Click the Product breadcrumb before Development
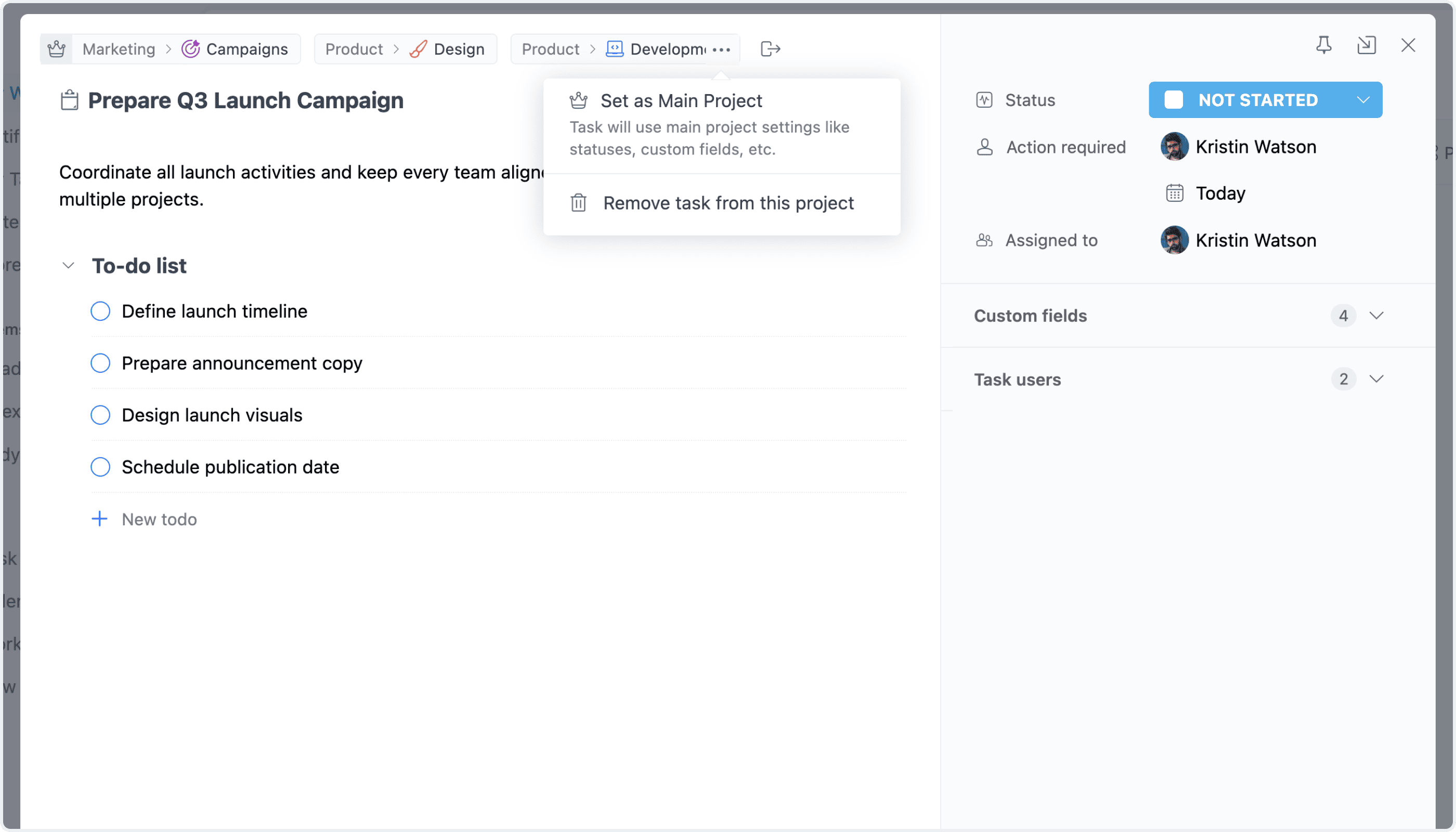This screenshot has height=832, width=1456. [550, 49]
